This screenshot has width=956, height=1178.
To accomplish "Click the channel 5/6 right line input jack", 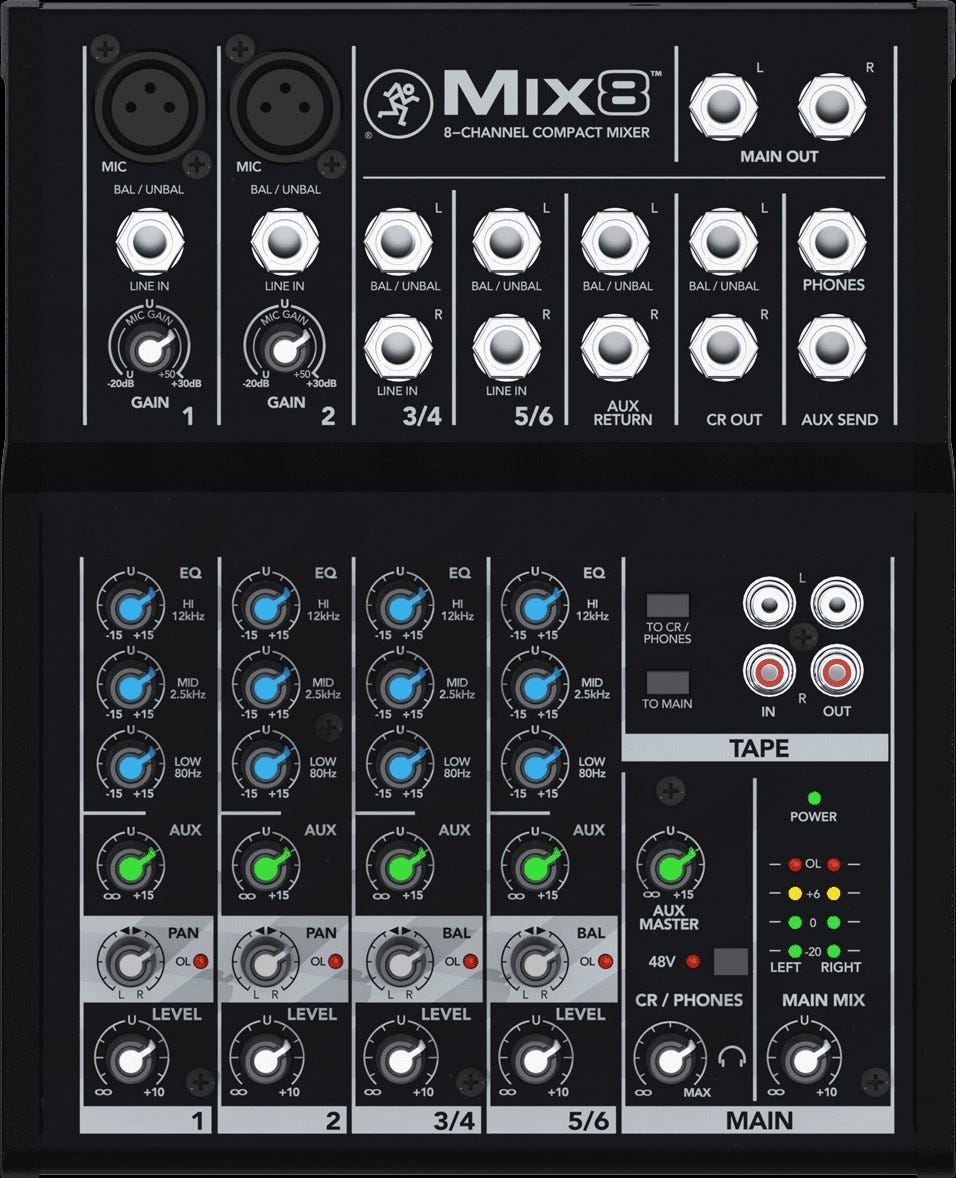I will point(507,348).
